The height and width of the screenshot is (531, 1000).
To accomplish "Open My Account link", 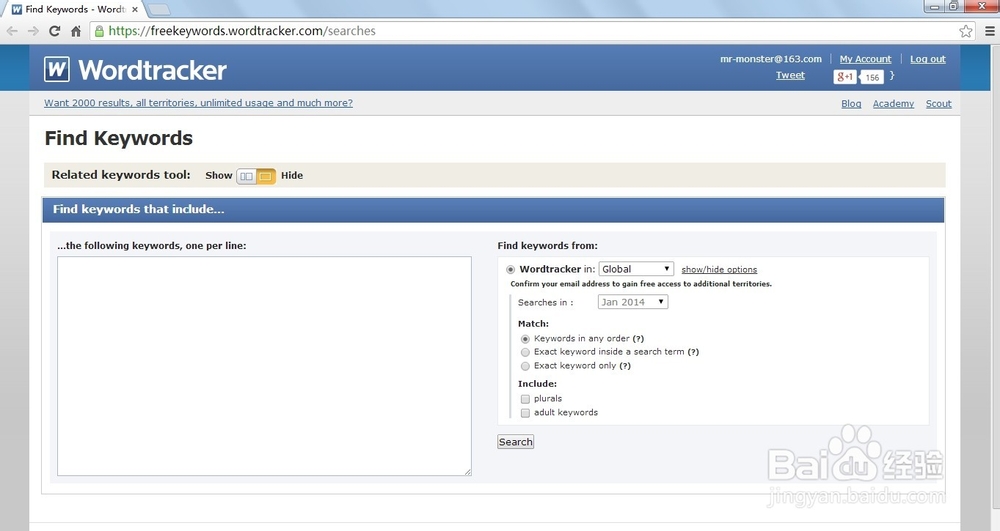I will (865, 59).
